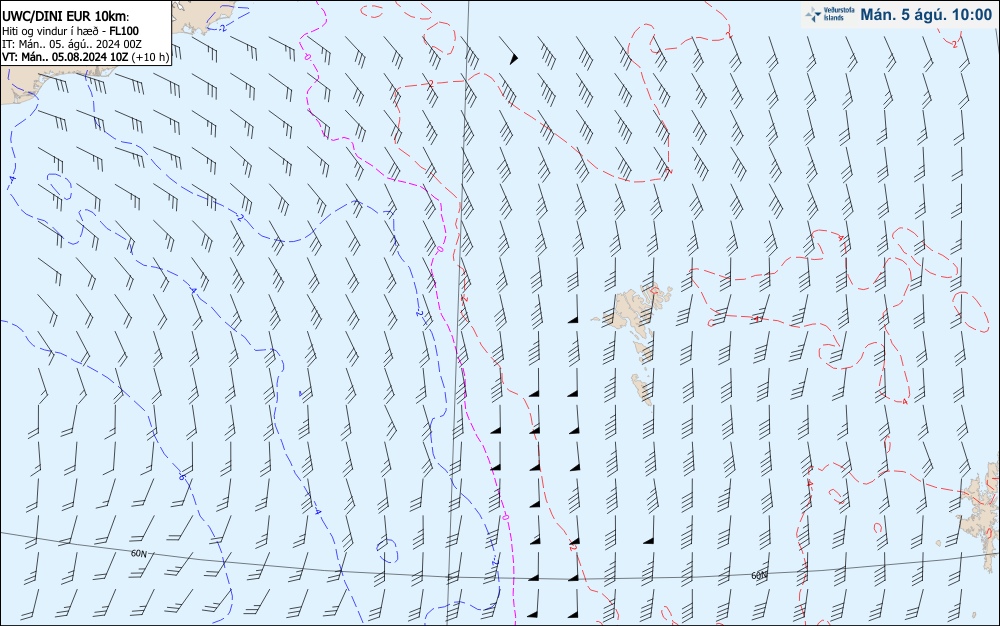Click the blue contour label 6

tap(182, 477)
